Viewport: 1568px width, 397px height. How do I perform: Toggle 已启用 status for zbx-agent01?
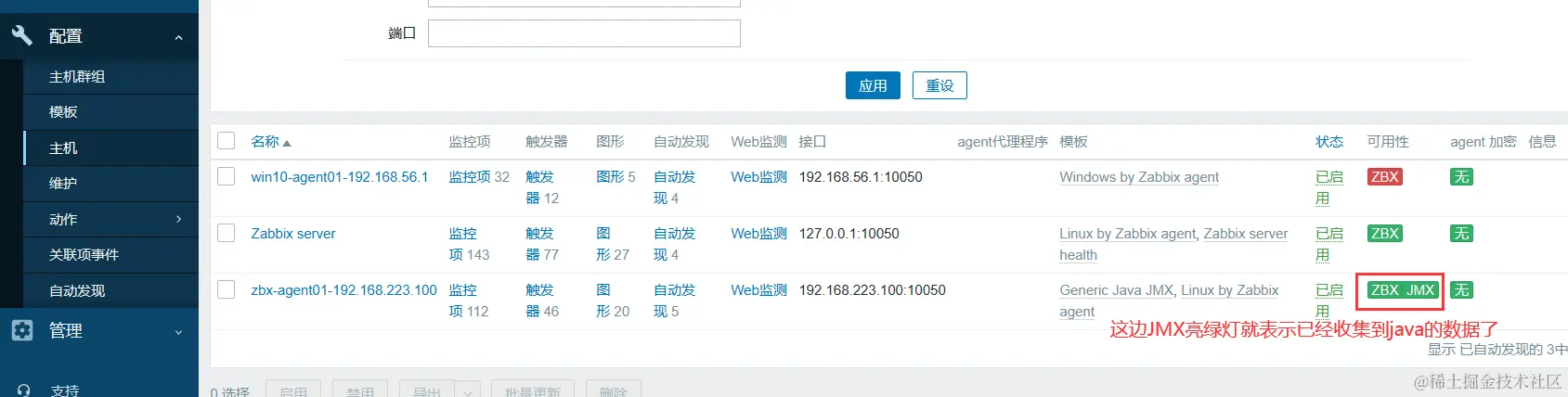click(1329, 301)
